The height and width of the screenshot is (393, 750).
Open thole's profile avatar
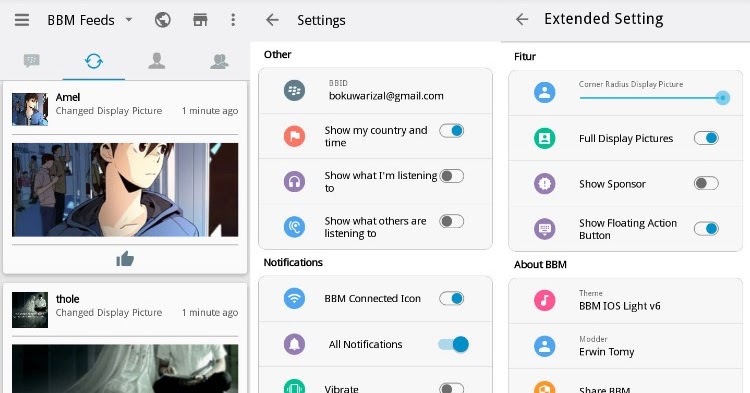[x=30, y=310]
